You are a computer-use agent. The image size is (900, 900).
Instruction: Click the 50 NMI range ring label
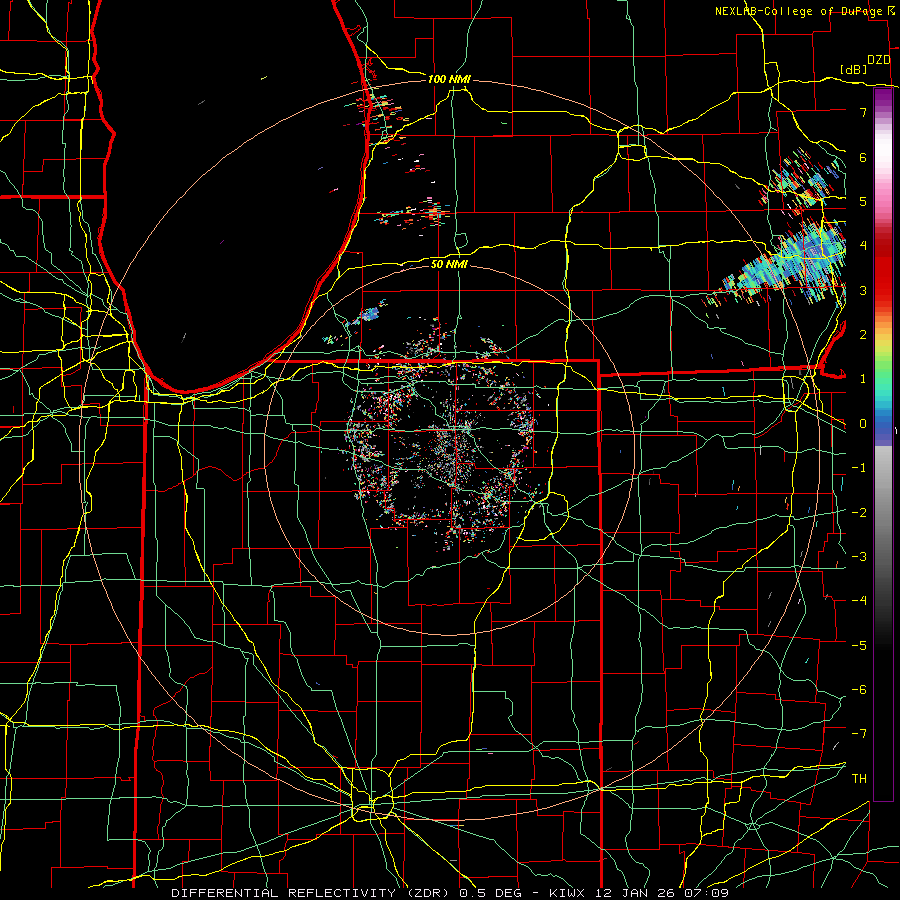click(x=449, y=264)
